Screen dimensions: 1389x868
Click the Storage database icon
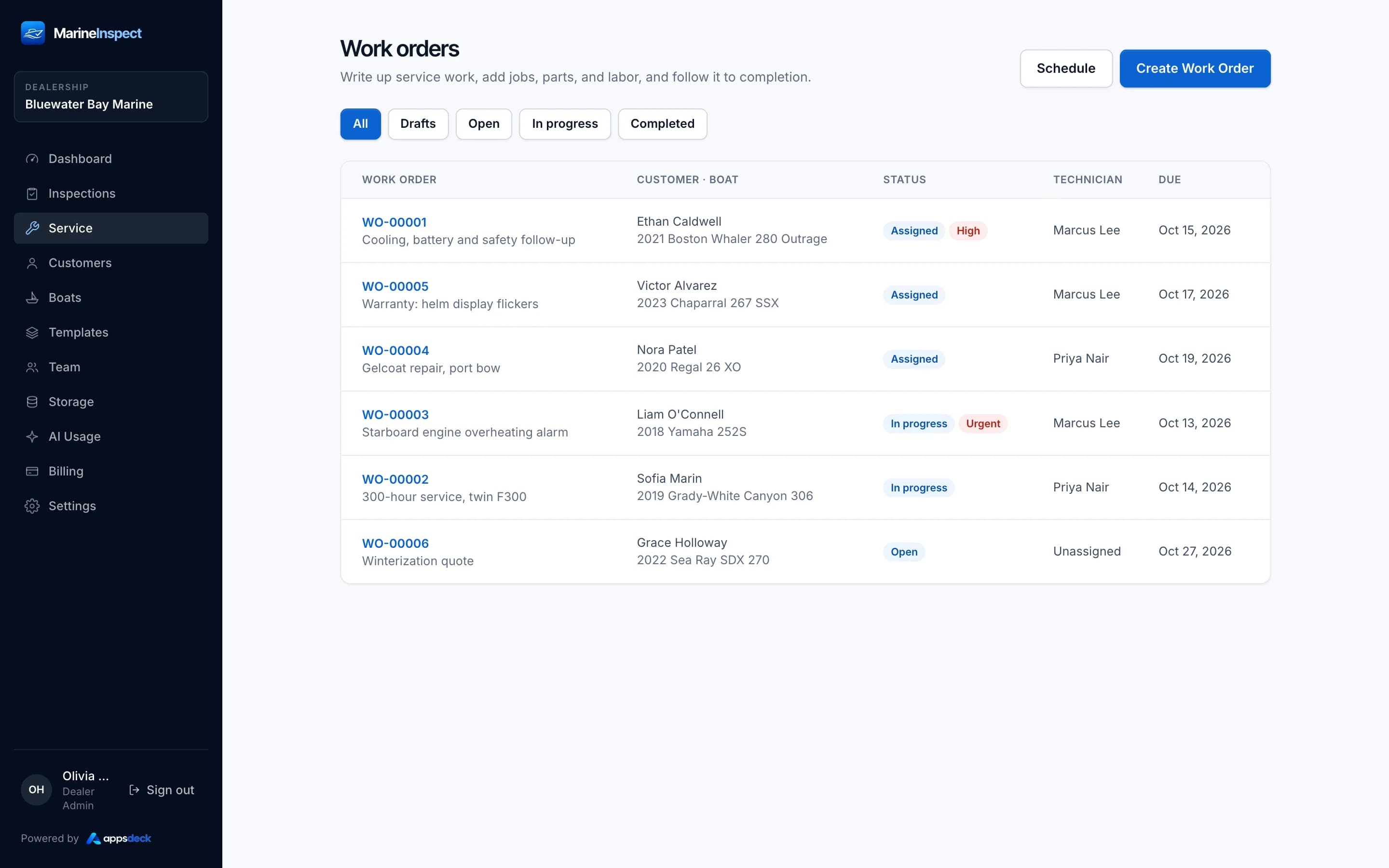point(32,402)
